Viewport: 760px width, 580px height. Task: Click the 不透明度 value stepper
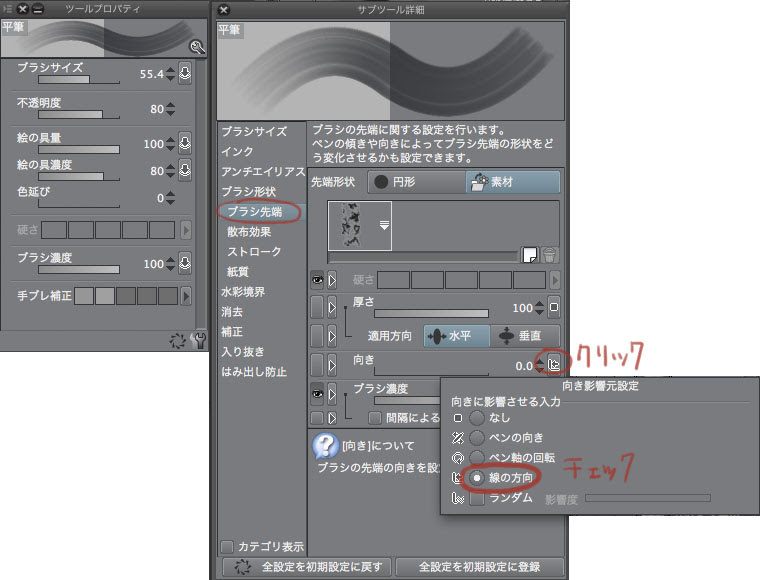170,109
